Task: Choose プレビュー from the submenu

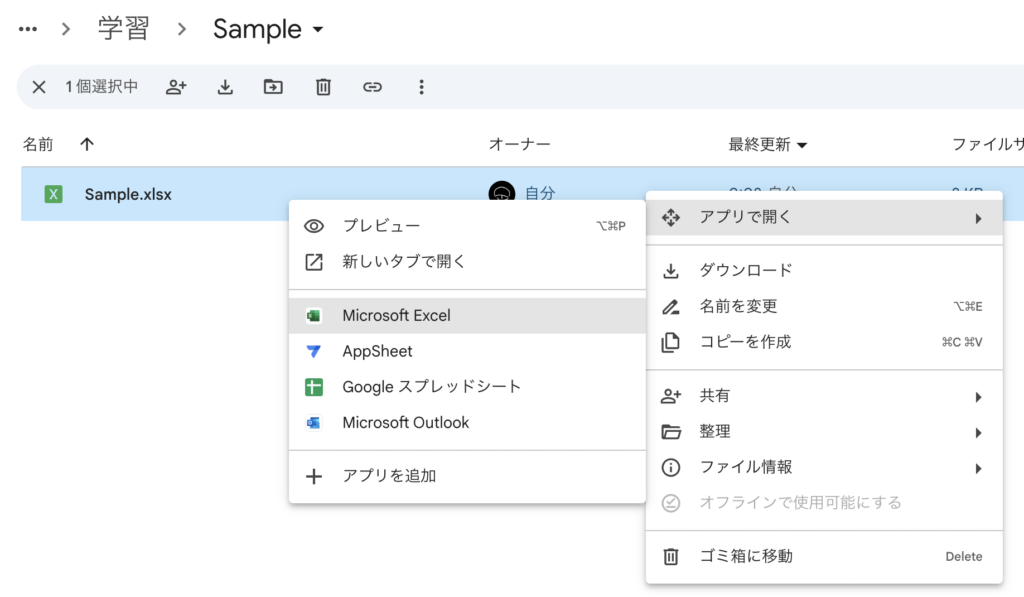Action: pos(467,225)
